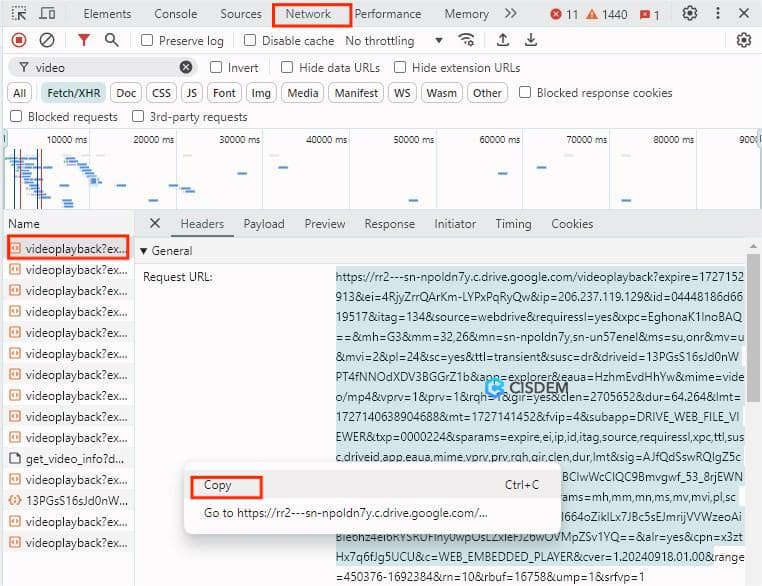Toggle the red filter funnel icon
This screenshot has height=586, width=762.
(84, 40)
